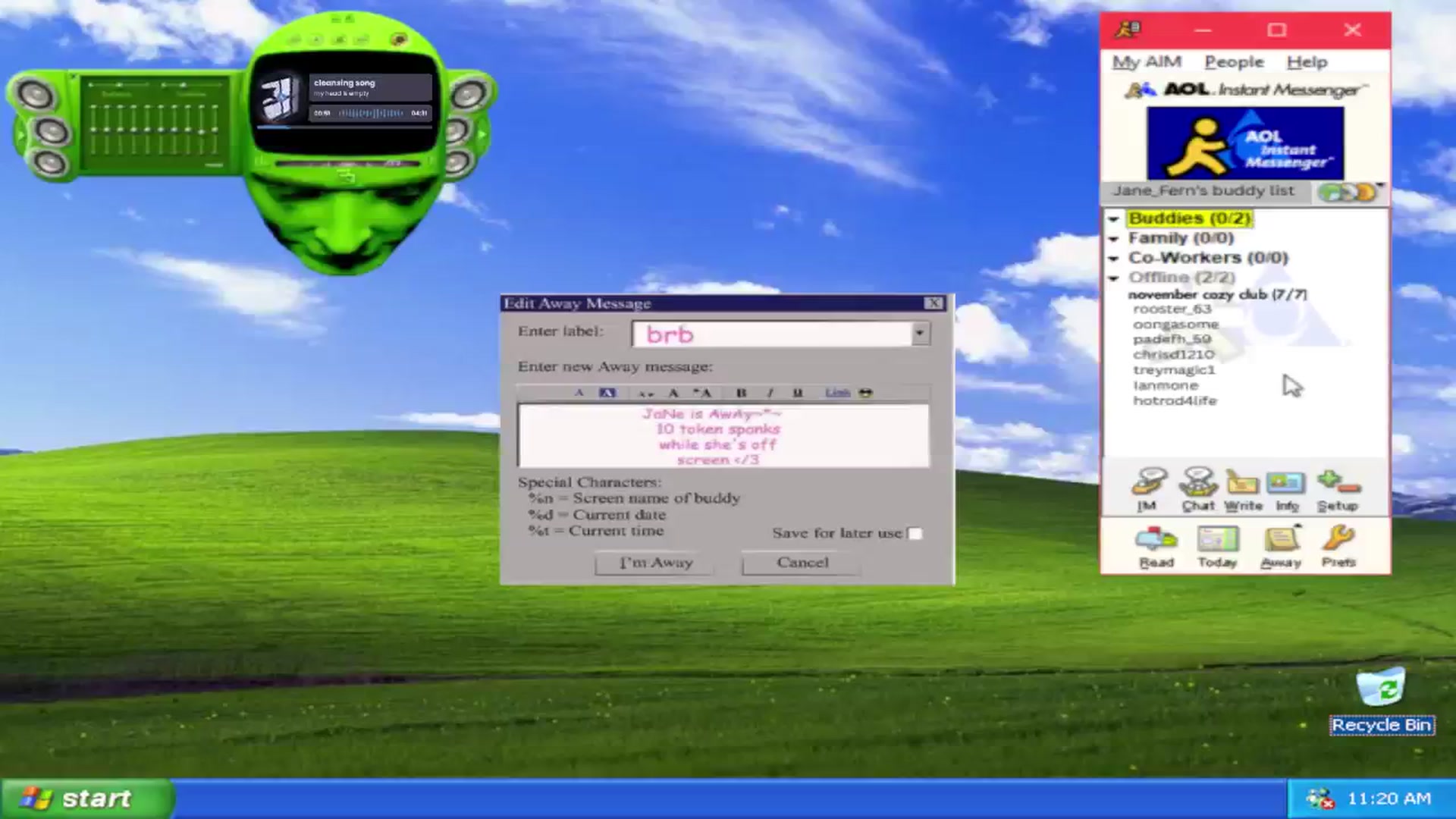
Task: Open the Chat icon in AIM
Action: point(1197,489)
